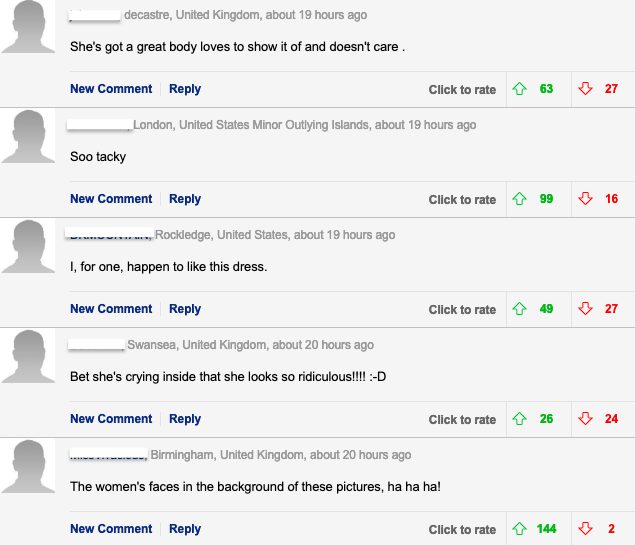The width and height of the screenshot is (635, 545).
Task: Click New Comment under 'crying inside' comment
Action: click(x=111, y=419)
